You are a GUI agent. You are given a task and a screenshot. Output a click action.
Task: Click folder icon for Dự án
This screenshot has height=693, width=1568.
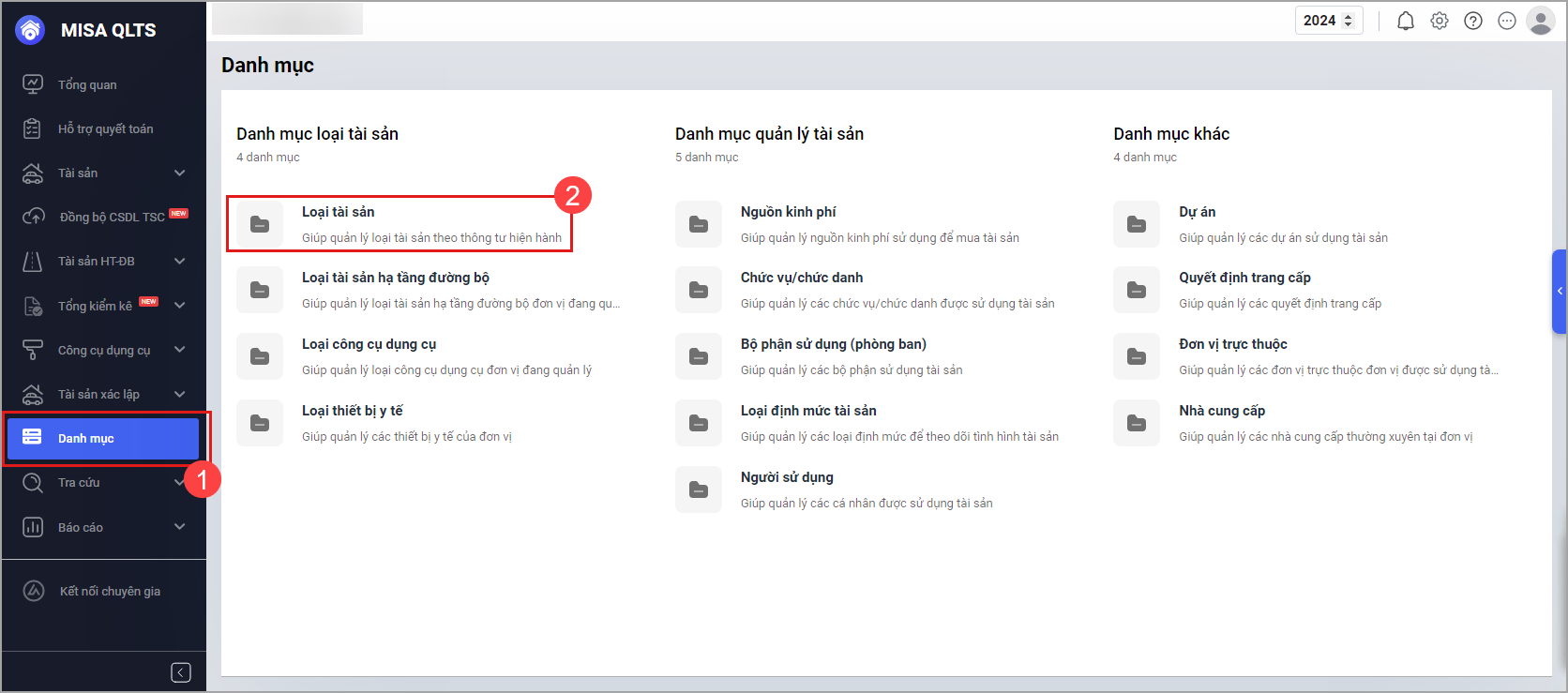[1137, 224]
